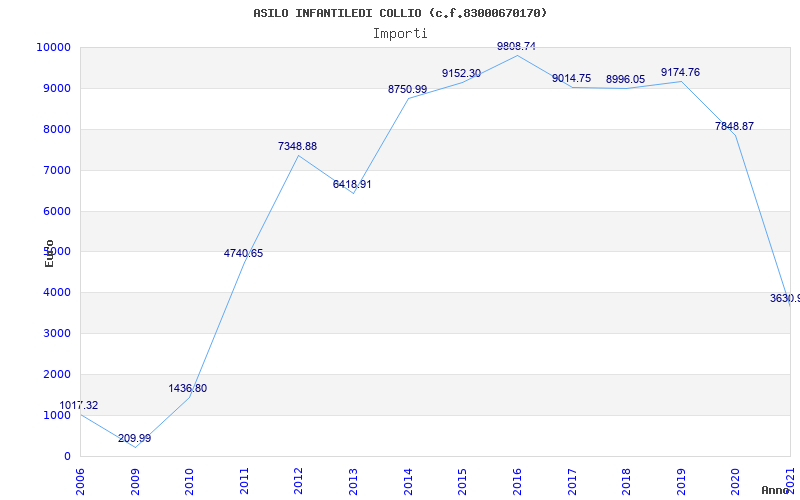Select the y-axis value 3000
The image size is (800, 500).
pyautogui.click(x=56, y=334)
